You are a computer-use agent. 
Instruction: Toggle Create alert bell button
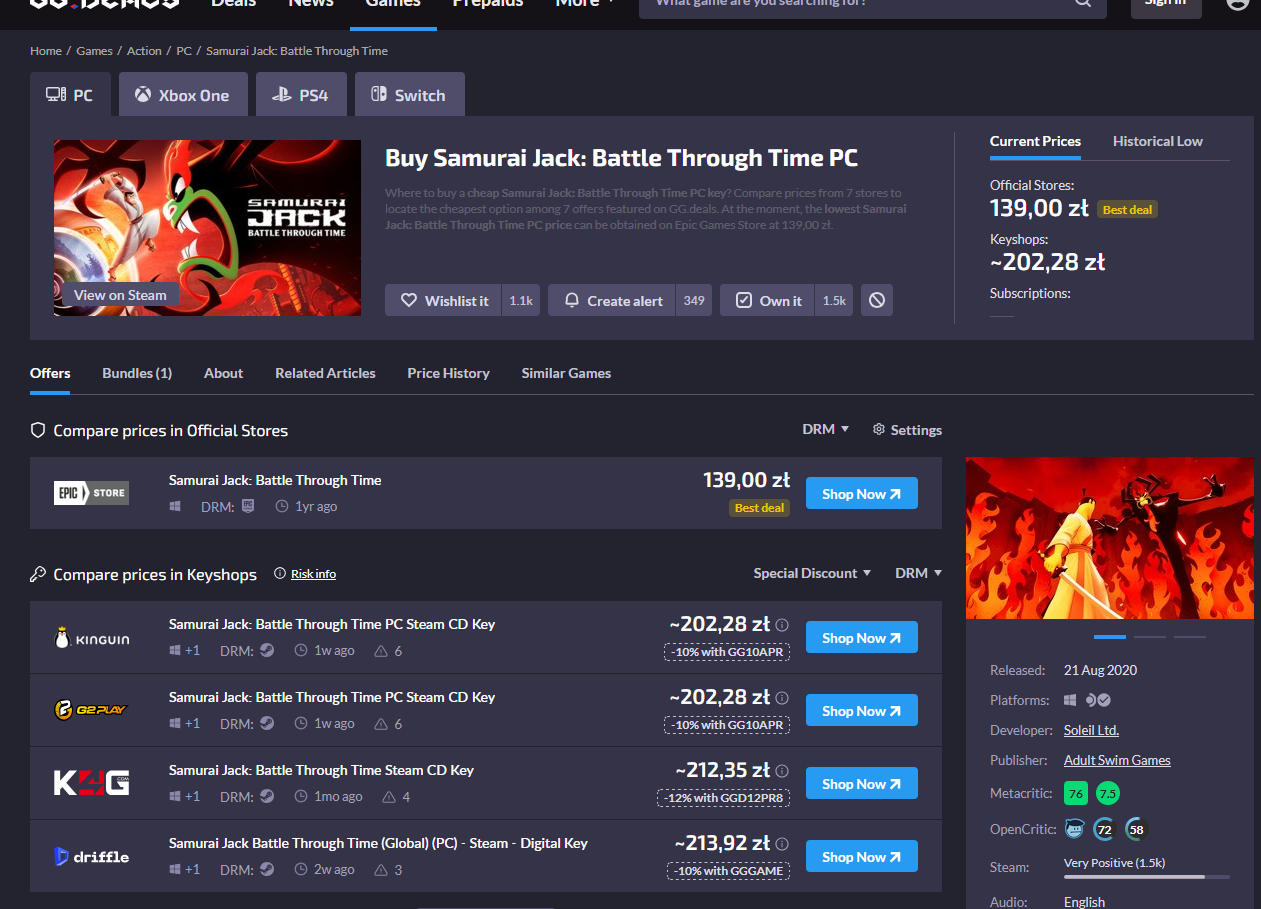point(613,300)
